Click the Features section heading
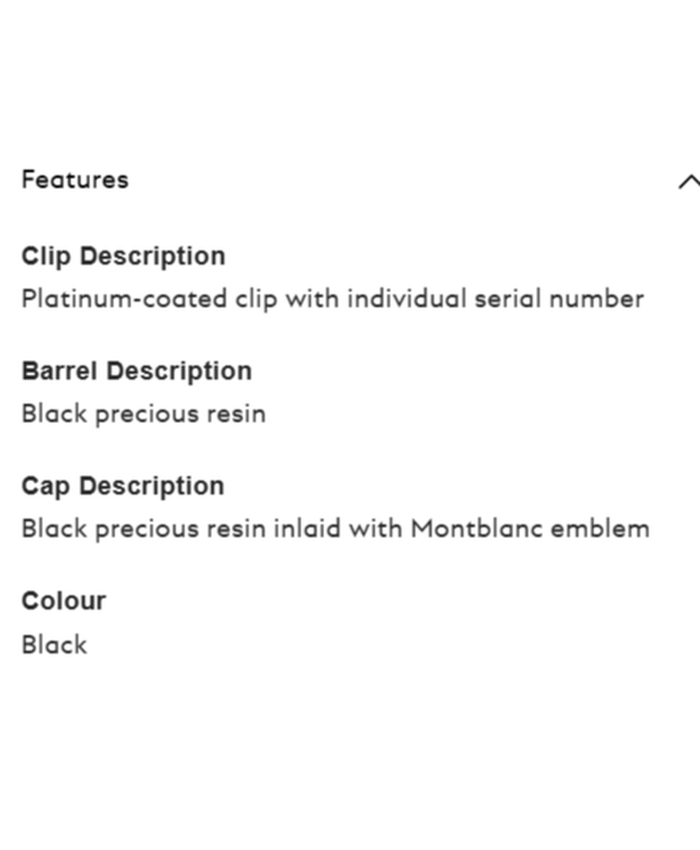The image size is (700, 850). (x=75, y=180)
